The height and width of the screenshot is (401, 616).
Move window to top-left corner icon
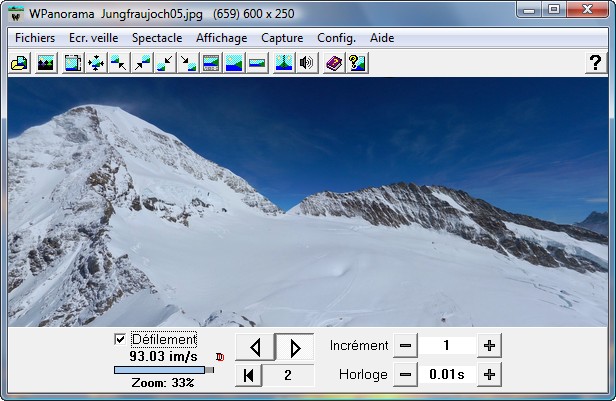119,63
